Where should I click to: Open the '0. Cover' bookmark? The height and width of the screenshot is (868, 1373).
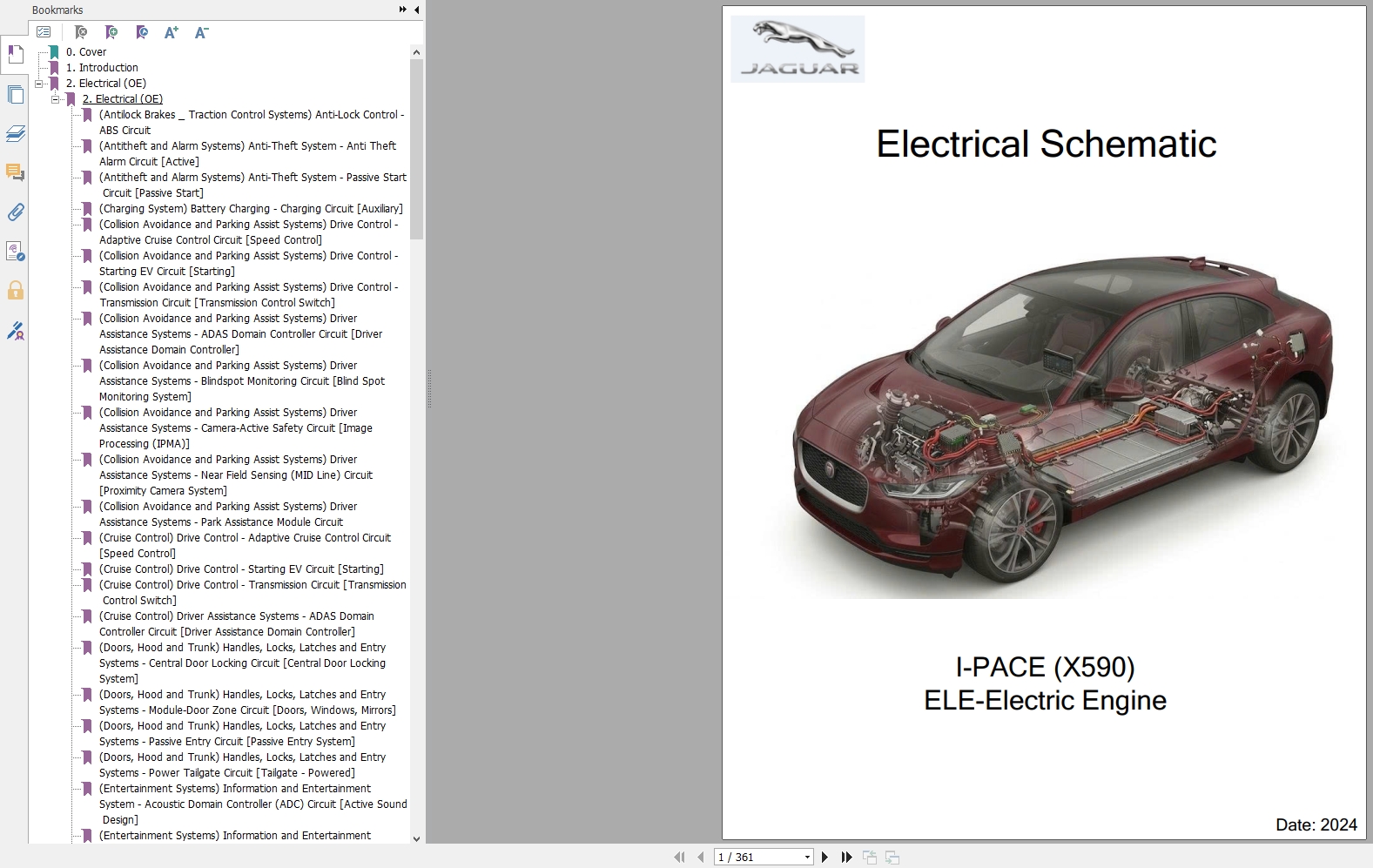(86, 52)
